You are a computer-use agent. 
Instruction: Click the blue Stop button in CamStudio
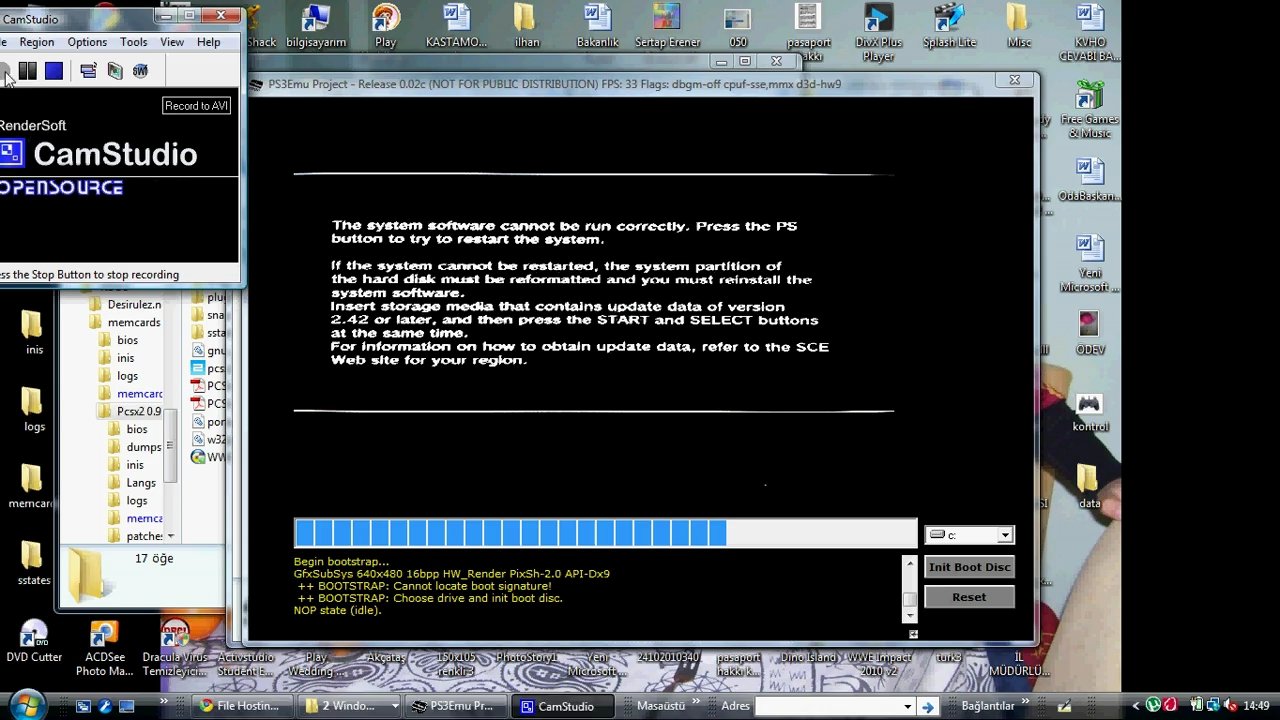(x=54, y=70)
